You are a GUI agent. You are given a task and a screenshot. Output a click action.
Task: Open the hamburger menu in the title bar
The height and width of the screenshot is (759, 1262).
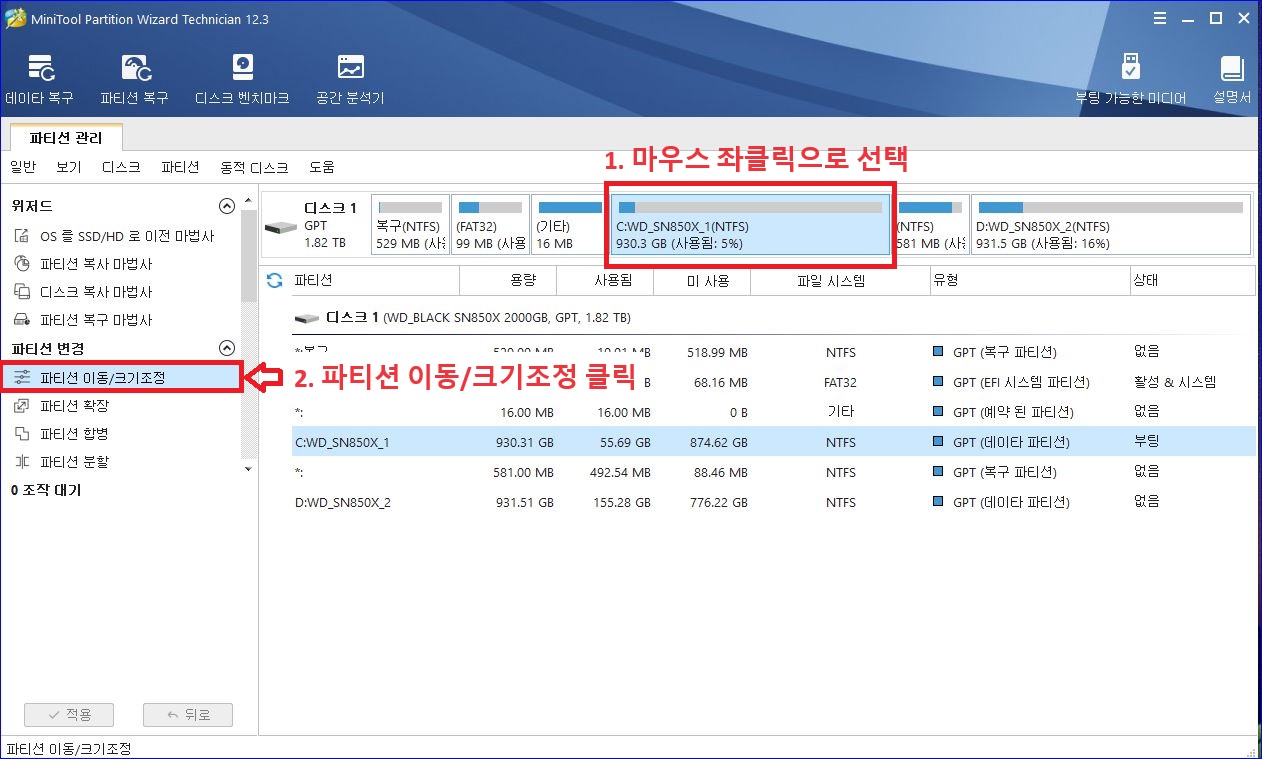[x=1160, y=18]
